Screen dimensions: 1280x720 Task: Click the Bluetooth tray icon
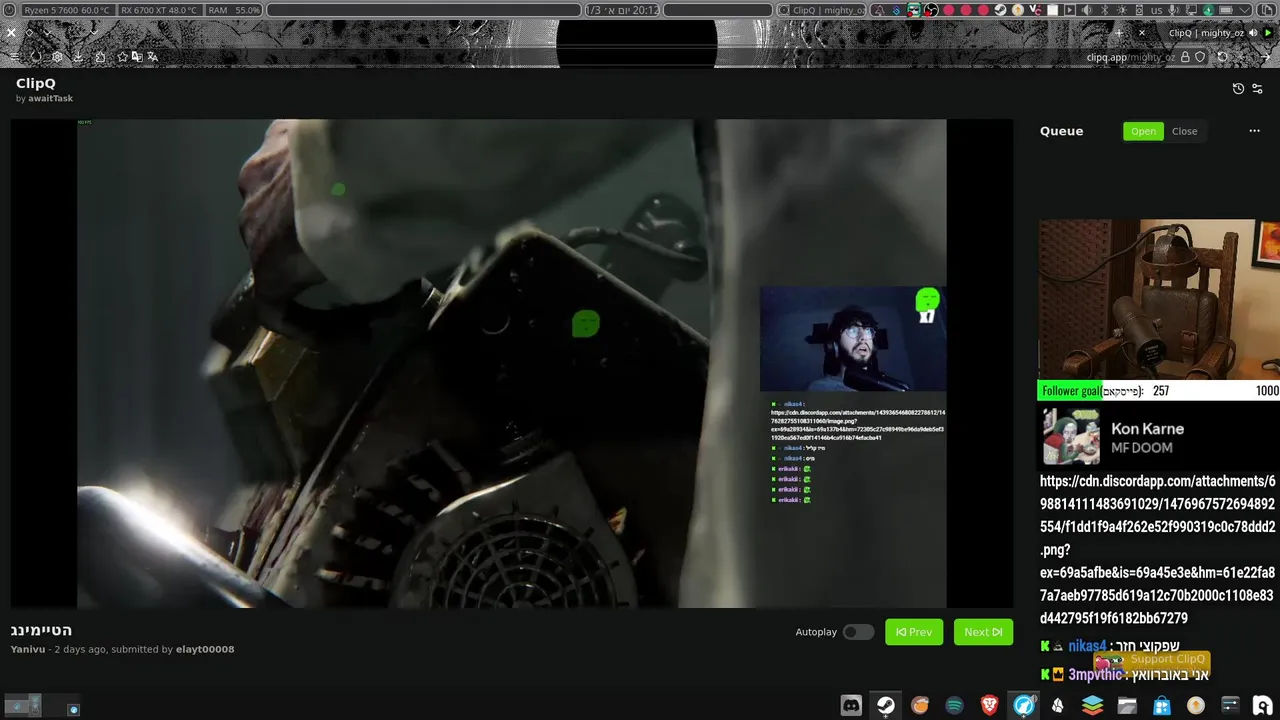tap(1104, 10)
